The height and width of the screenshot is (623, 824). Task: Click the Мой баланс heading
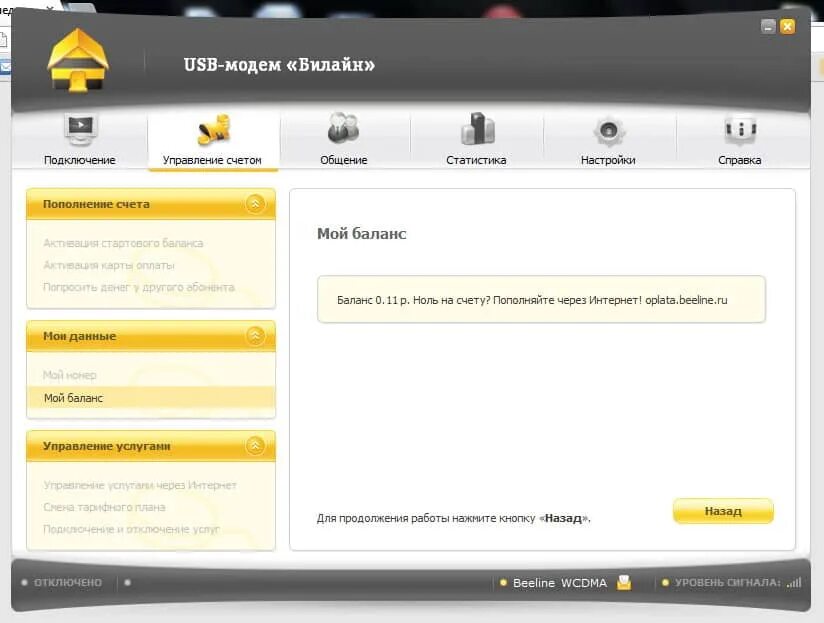tap(362, 233)
